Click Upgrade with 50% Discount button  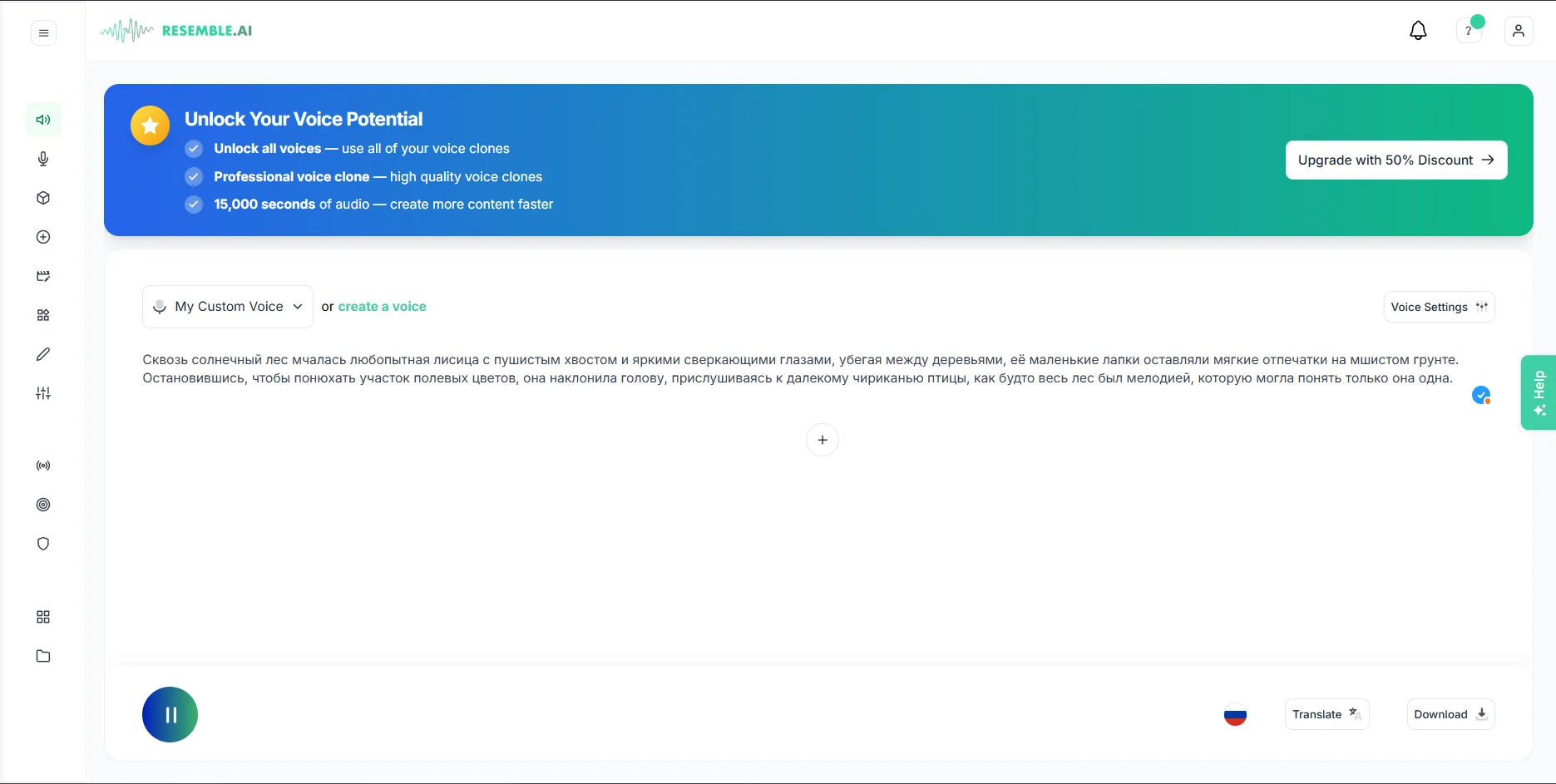[x=1396, y=160]
